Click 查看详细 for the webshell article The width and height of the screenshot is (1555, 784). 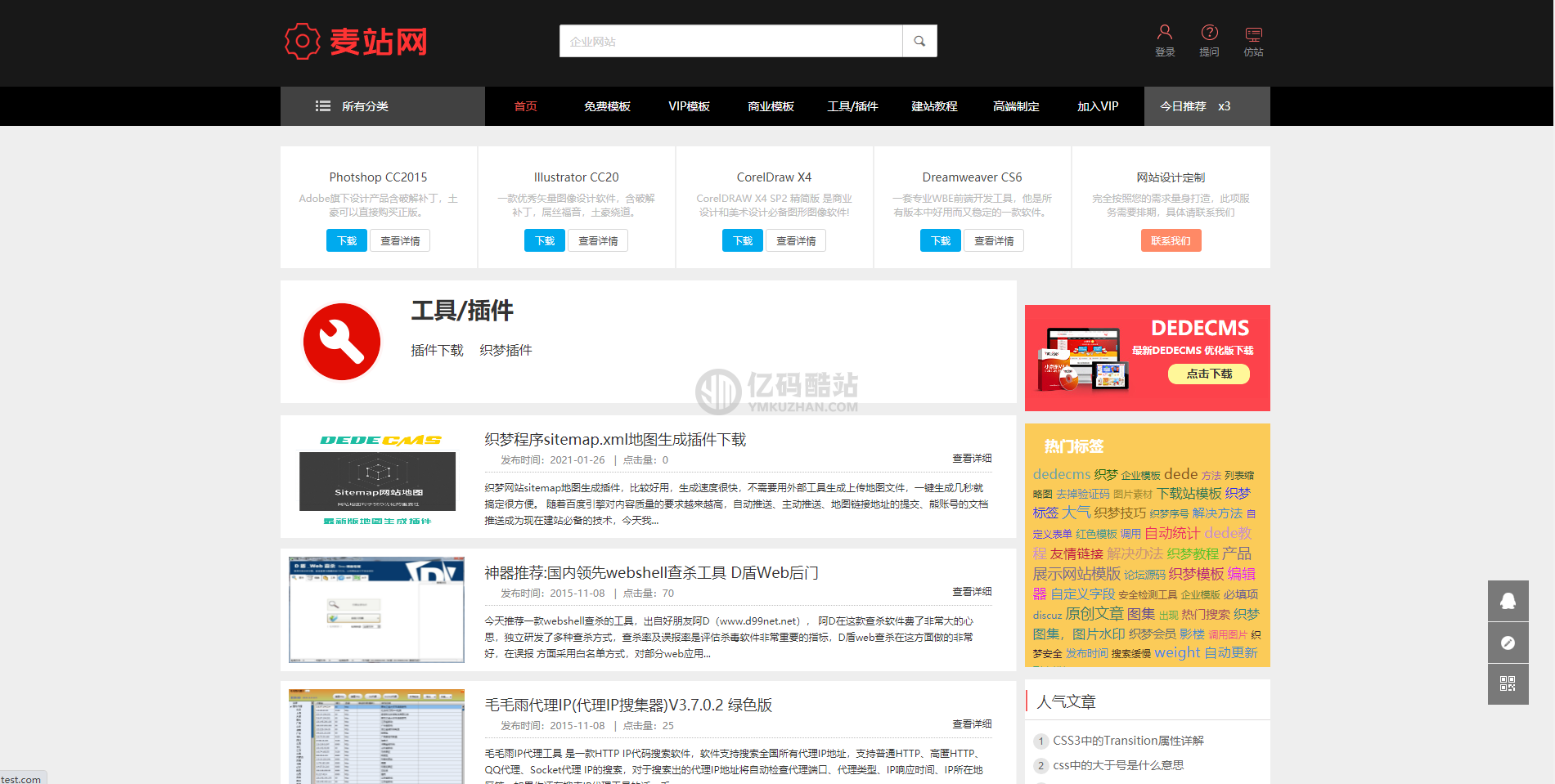coord(972,591)
